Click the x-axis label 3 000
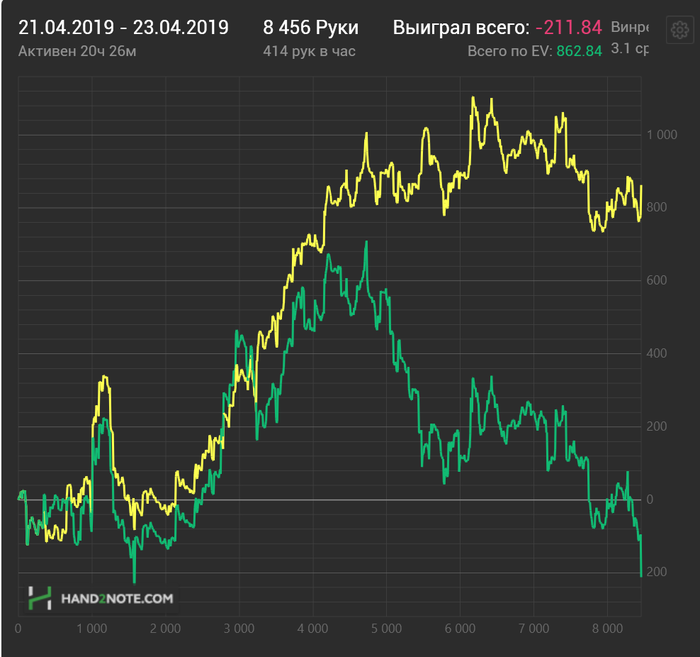 pyautogui.click(x=239, y=628)
